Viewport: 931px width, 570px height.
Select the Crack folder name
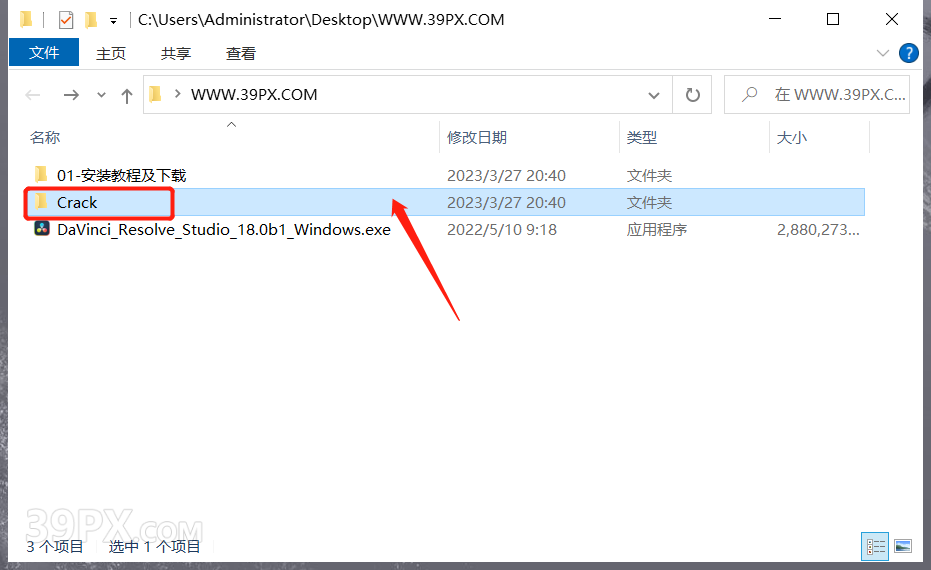[x=77, y=202]
